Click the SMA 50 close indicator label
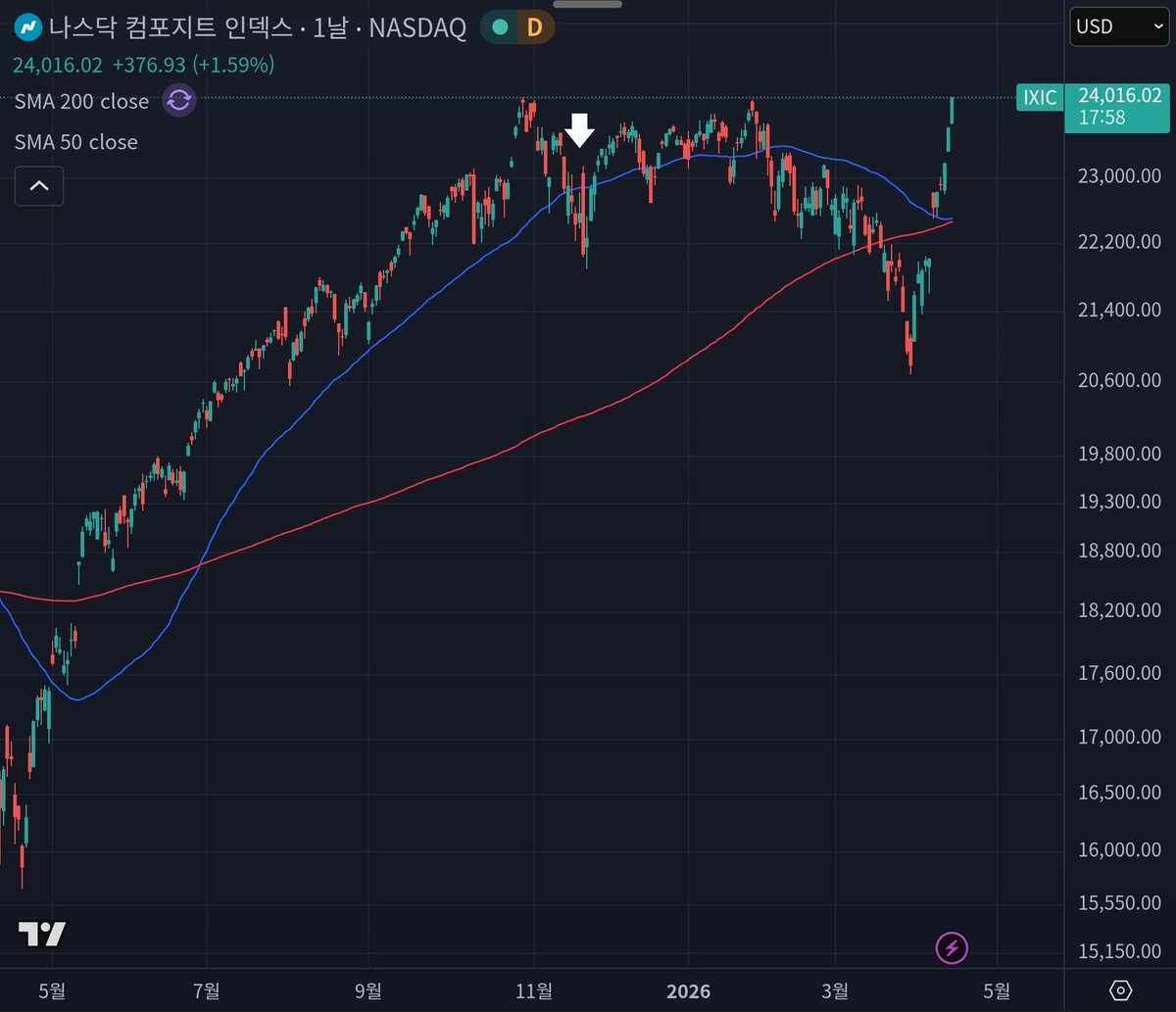This screenshot has width=1176, height=1012. pyautogui.click(x=75, y=142)
